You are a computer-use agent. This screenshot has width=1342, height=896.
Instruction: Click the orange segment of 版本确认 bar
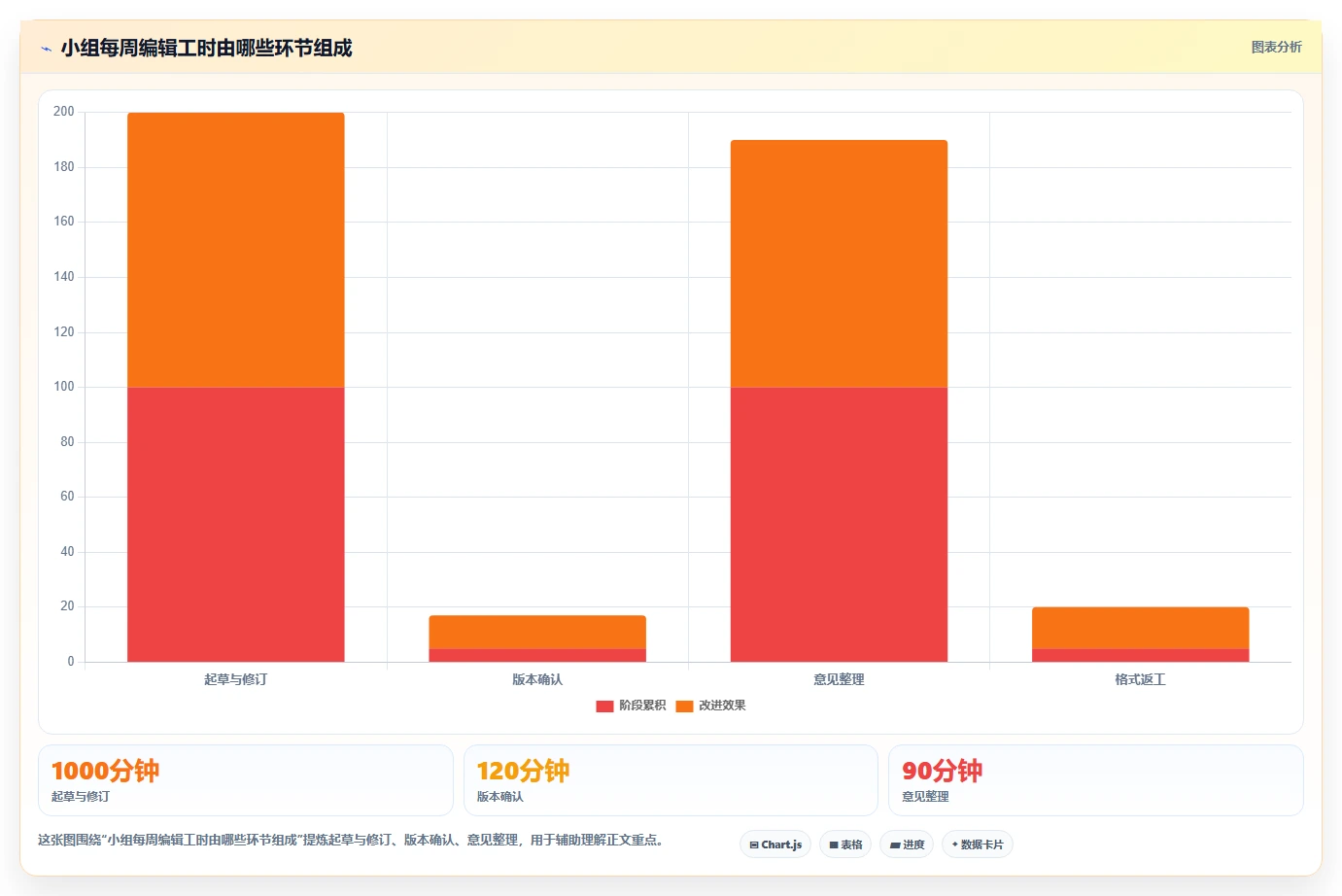pos(537,632)
